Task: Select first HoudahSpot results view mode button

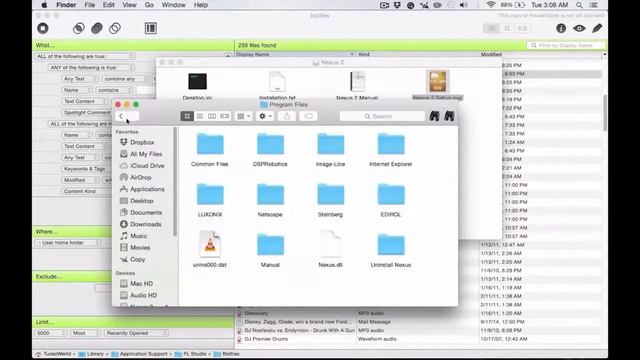Action: pos(491,28)
